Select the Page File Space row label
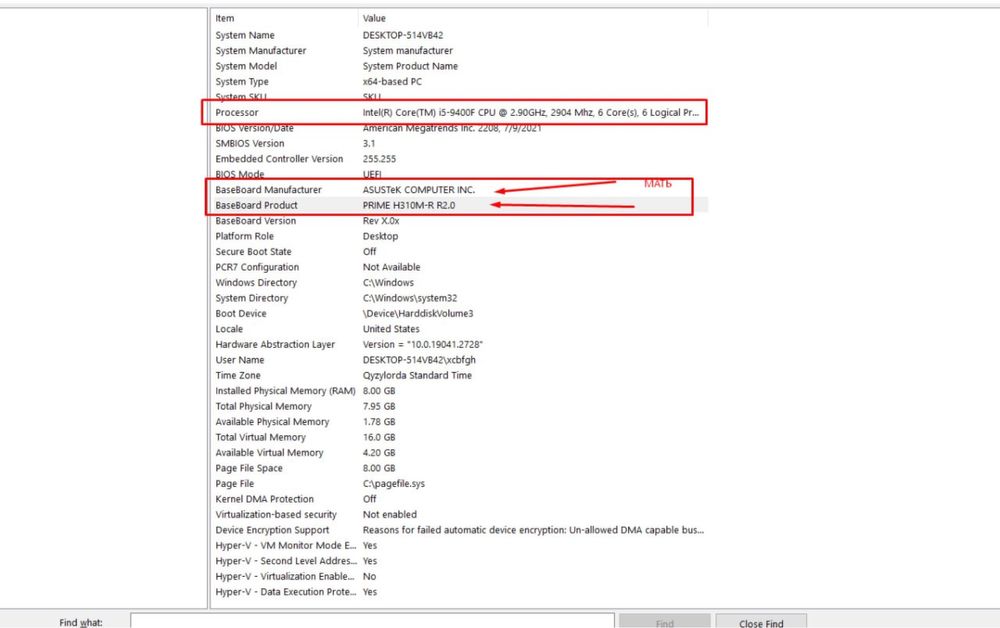Image resolution: width=1000 pixels, height=628 pixels. click(x=249, y=468)
